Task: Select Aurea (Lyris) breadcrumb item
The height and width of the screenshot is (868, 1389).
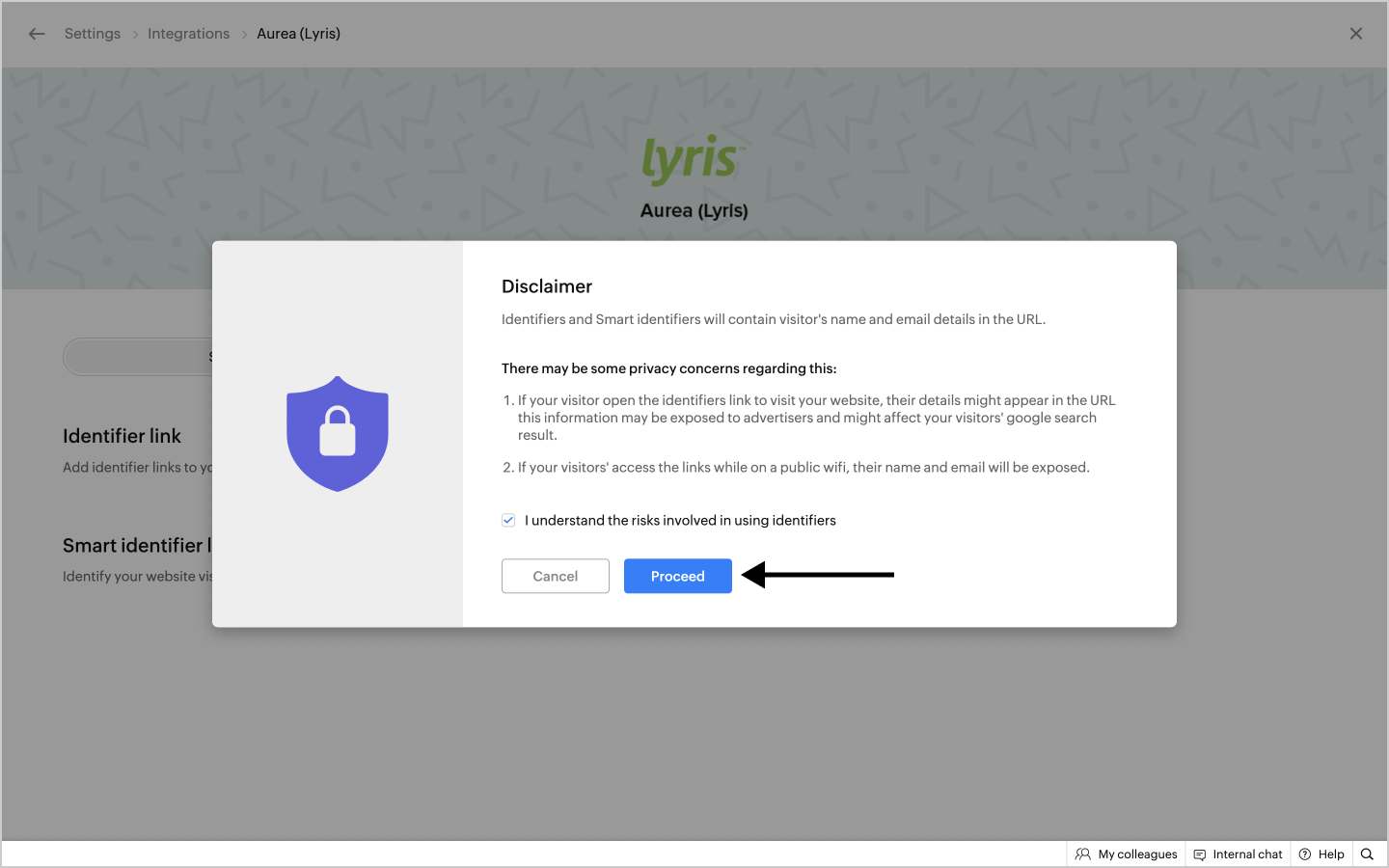Action: coord(298,34)
